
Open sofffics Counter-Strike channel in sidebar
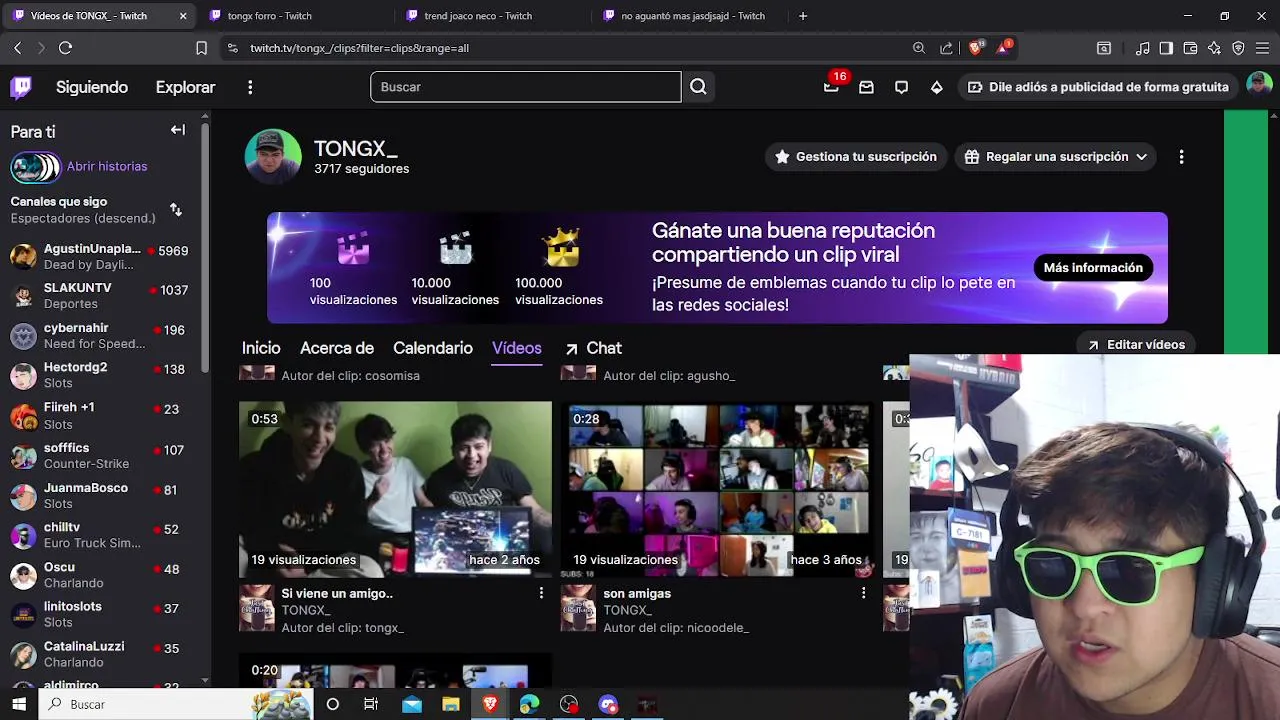tap(100, 456)
